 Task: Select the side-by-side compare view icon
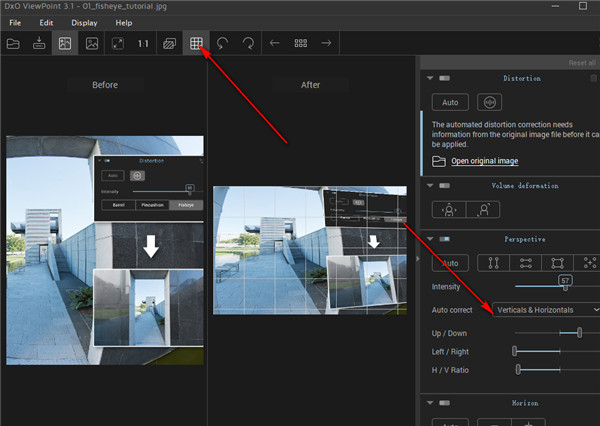[65, 44]
